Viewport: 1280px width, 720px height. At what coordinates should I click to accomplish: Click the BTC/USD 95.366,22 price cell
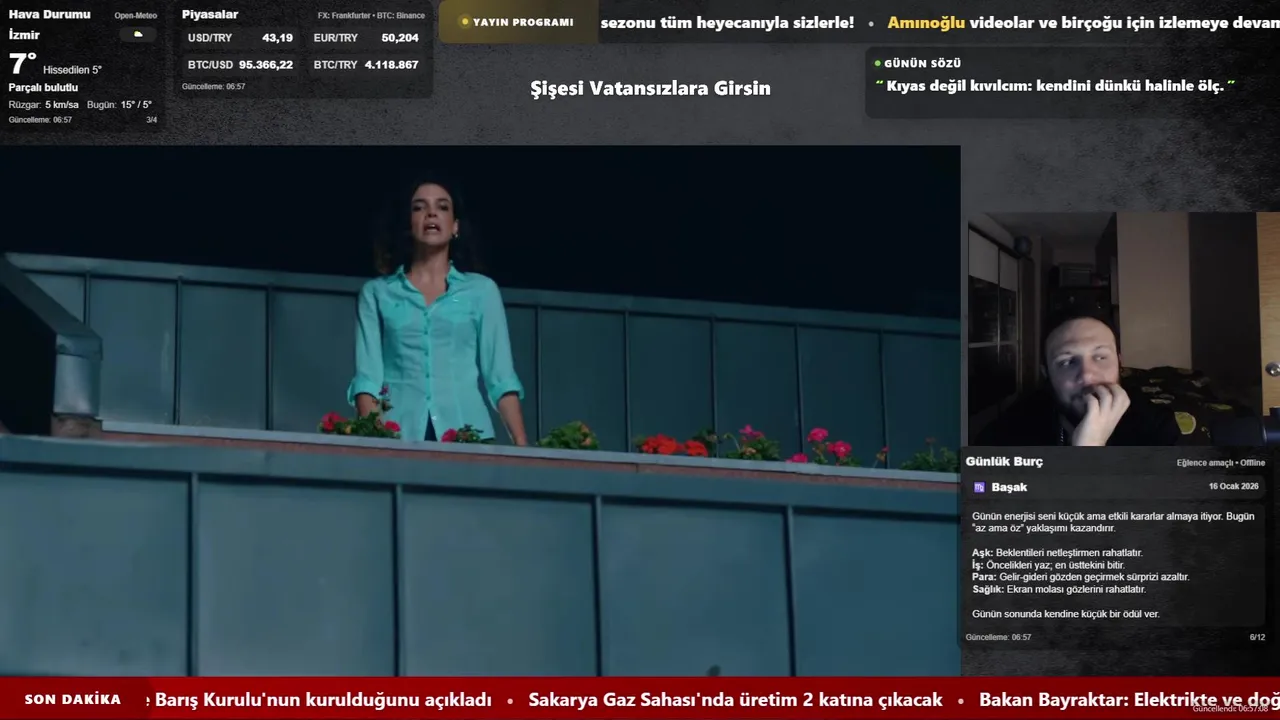coord(240,65)
